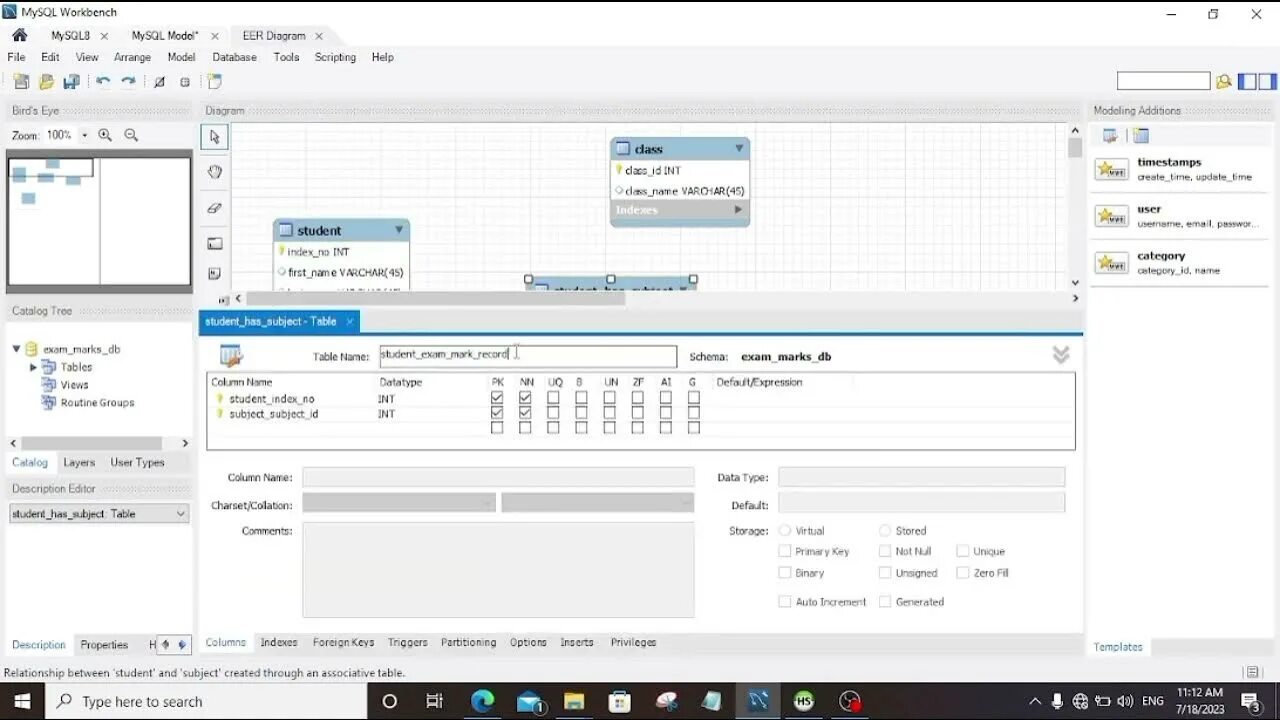Select the pointer selection tool
The width and height of the screenshot is (1280, 720).
pyautogui.click(x=214, y=136)
